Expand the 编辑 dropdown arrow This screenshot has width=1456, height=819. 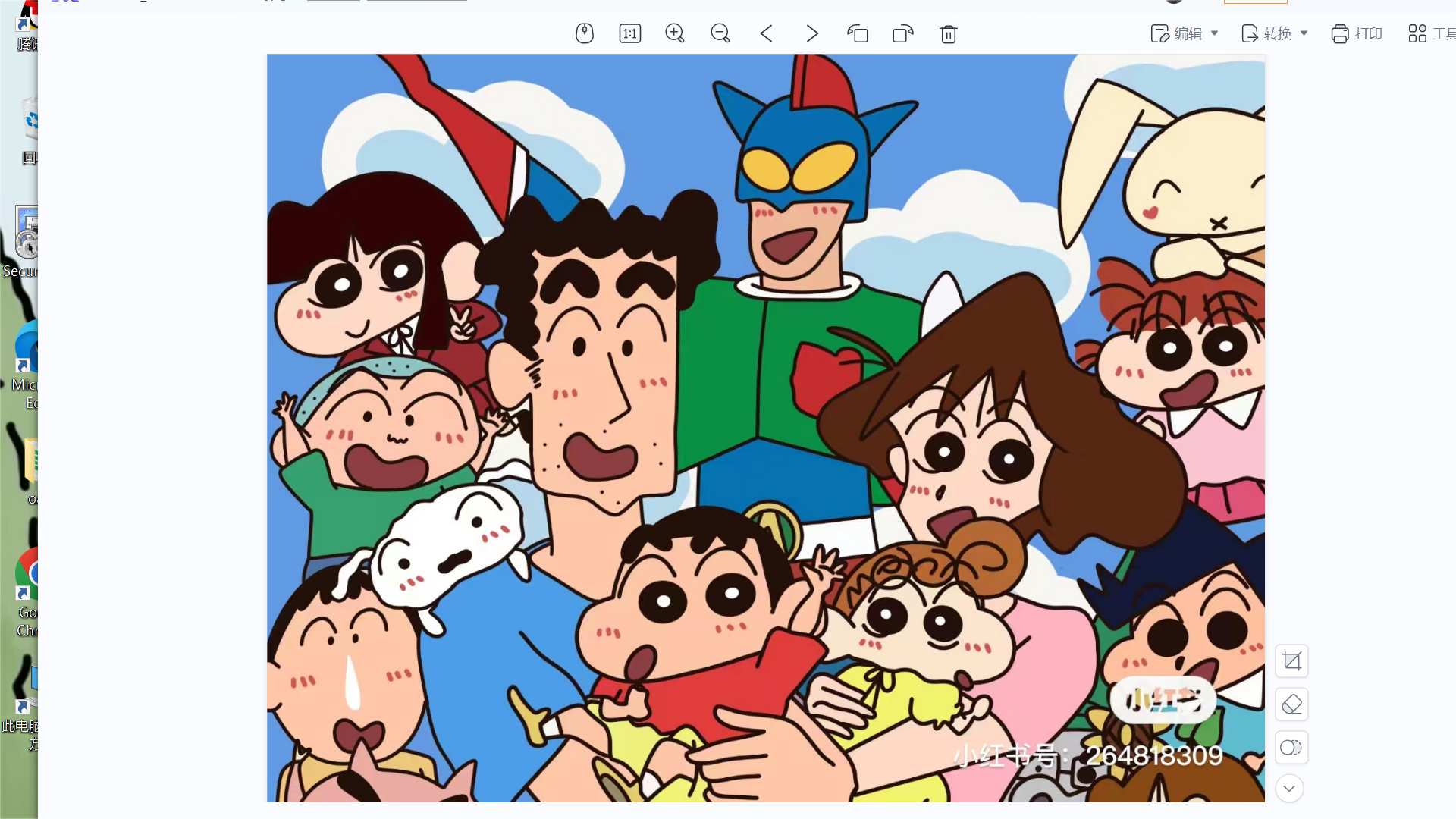click(x=1215, y=33)
